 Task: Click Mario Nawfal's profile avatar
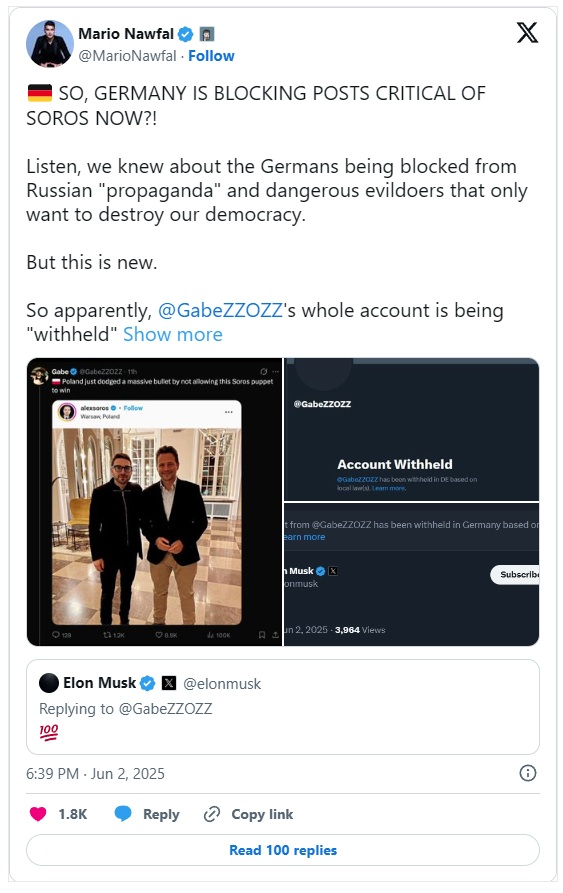click(50, 44)
